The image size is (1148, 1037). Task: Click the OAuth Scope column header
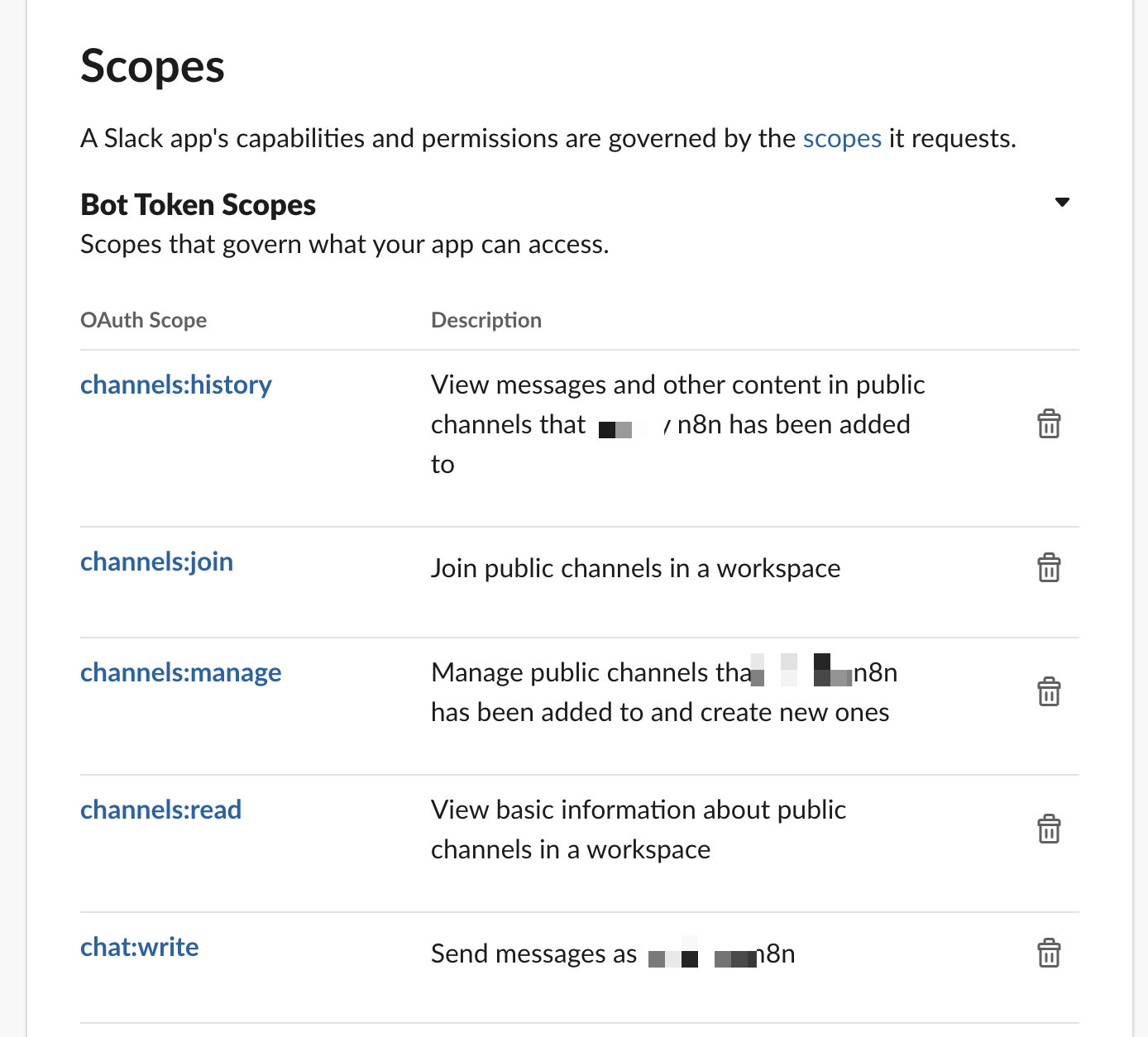click(x=143, y=320)
